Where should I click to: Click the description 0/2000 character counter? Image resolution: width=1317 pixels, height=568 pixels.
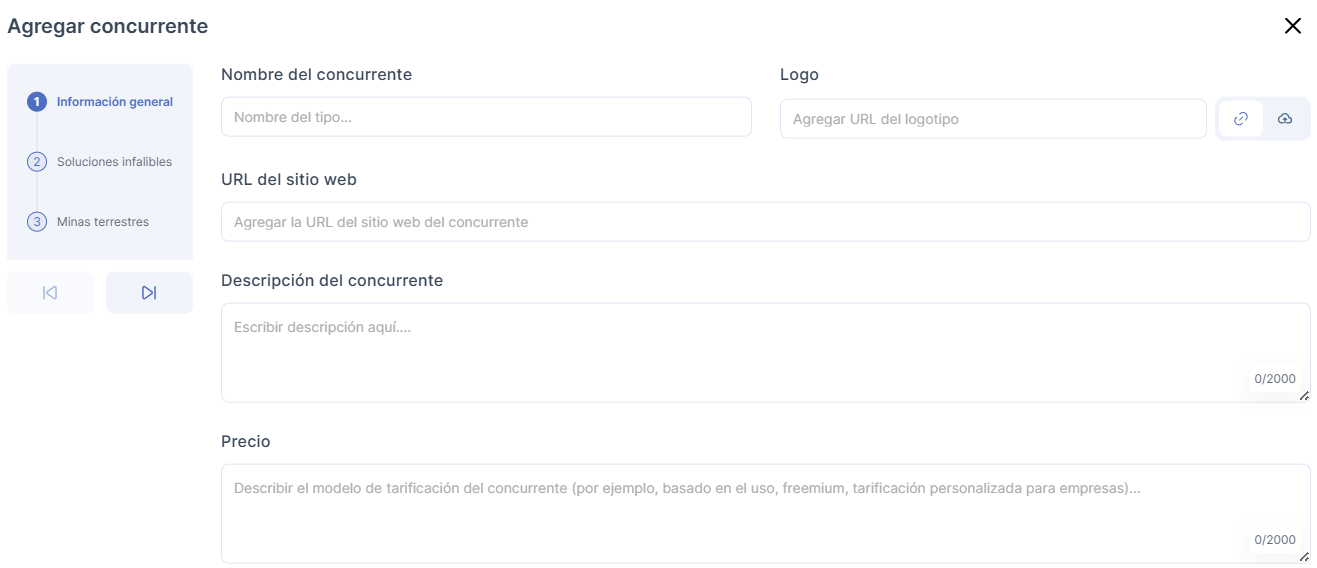pos(1274,379)
